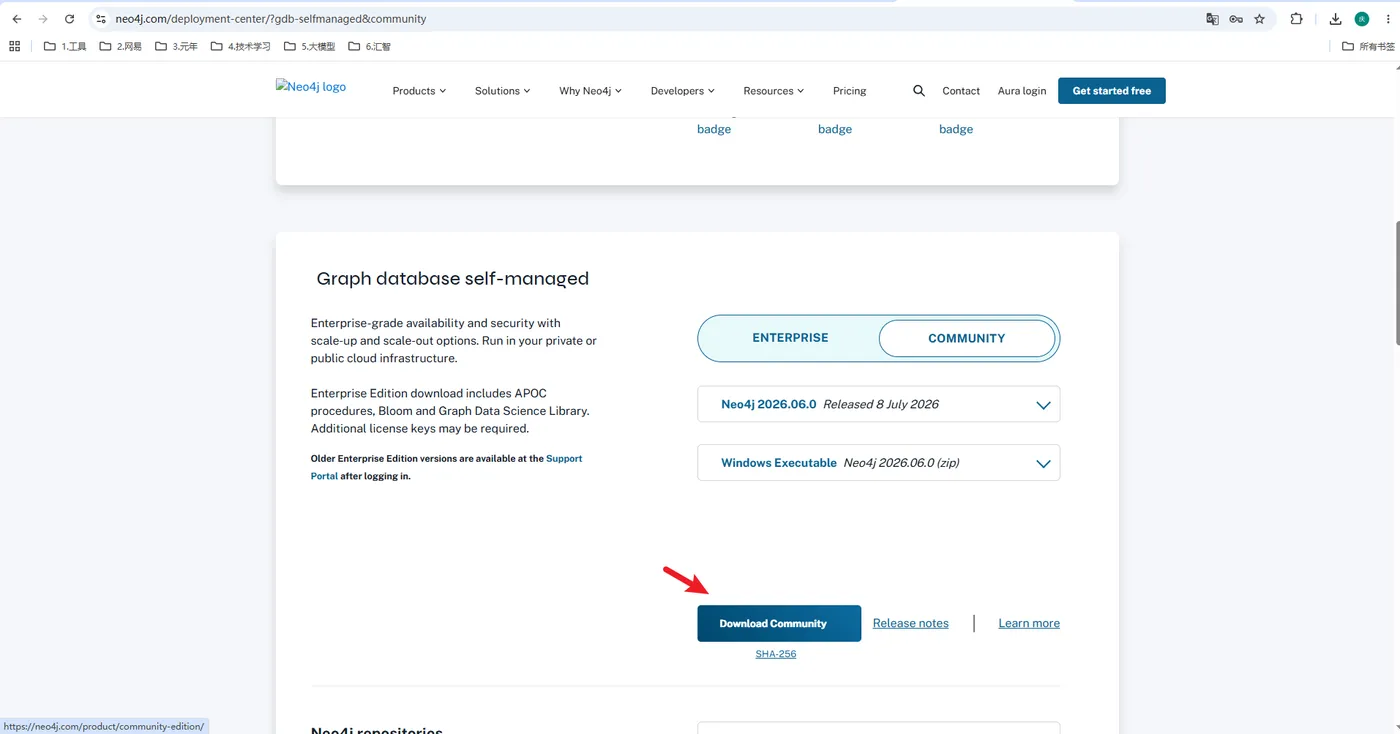Image resolution: width=1400 pixels, height=734 pixels.
Task: Open the Resources menu
Action: (x=774, y=91)
